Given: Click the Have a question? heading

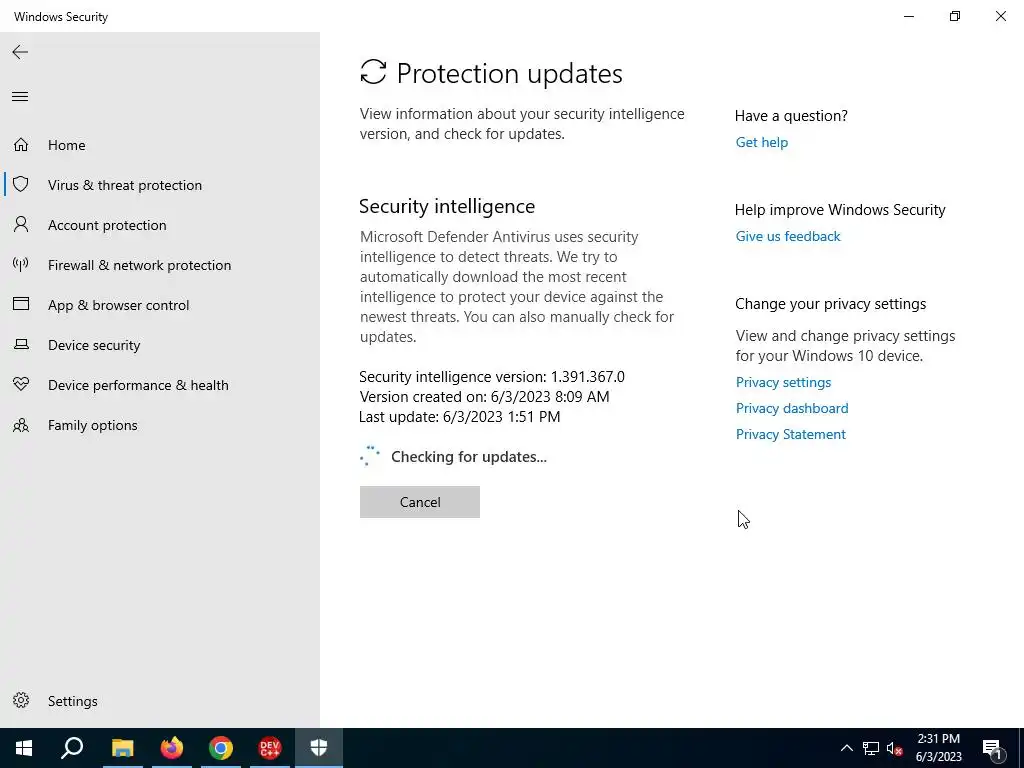Looking at the screenshot, I should tap(791, 116).
